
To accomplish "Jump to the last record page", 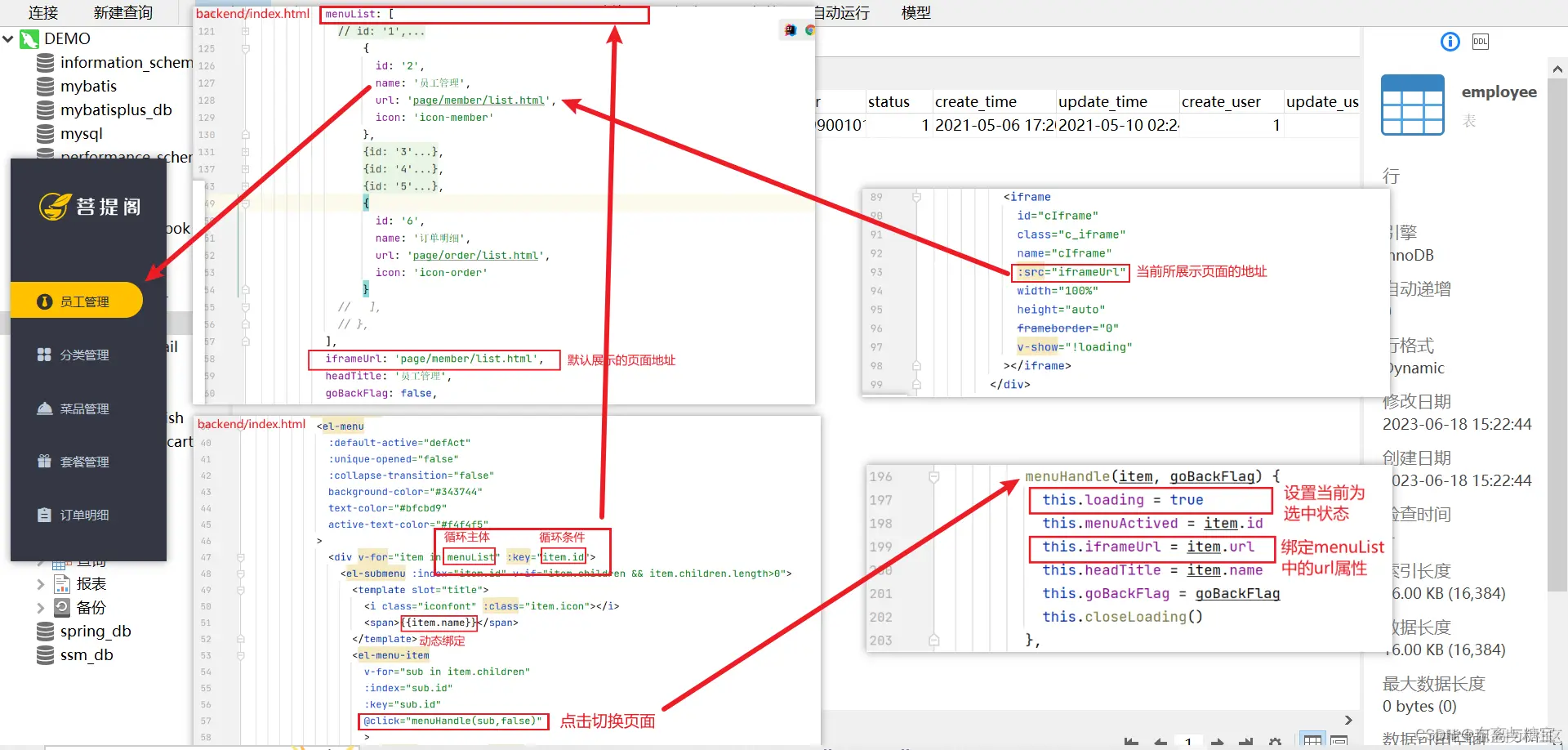I will pos(1245,742).
